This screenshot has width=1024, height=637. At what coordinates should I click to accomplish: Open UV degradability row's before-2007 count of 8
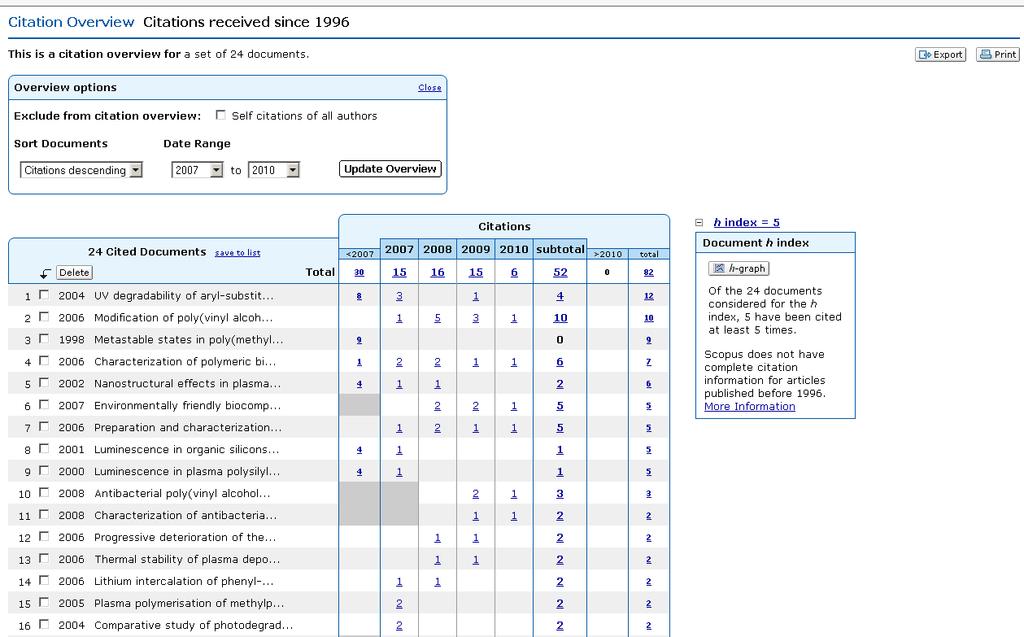pos(359,296)
